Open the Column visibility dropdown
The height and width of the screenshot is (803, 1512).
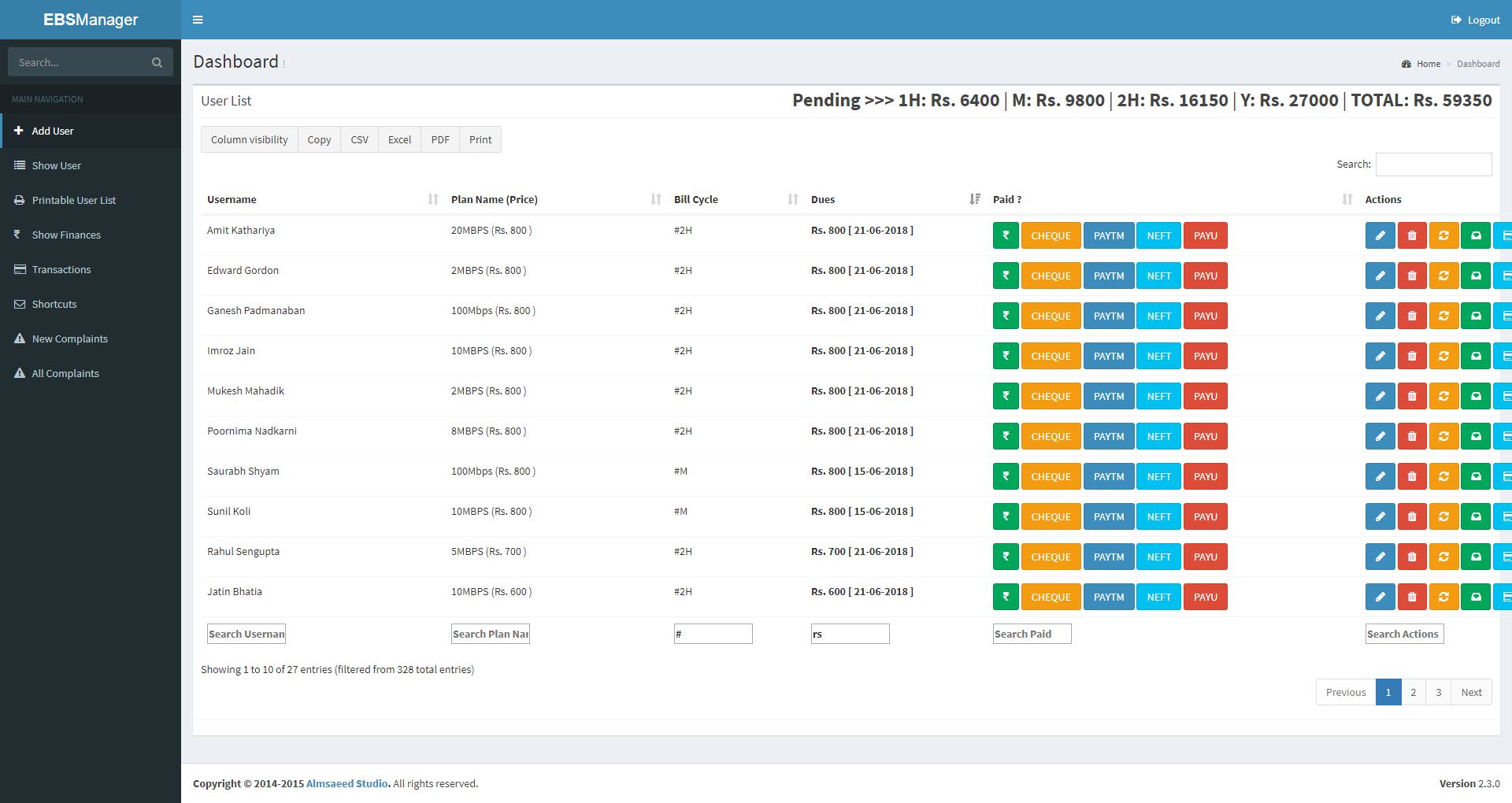[x=249, y=139]
